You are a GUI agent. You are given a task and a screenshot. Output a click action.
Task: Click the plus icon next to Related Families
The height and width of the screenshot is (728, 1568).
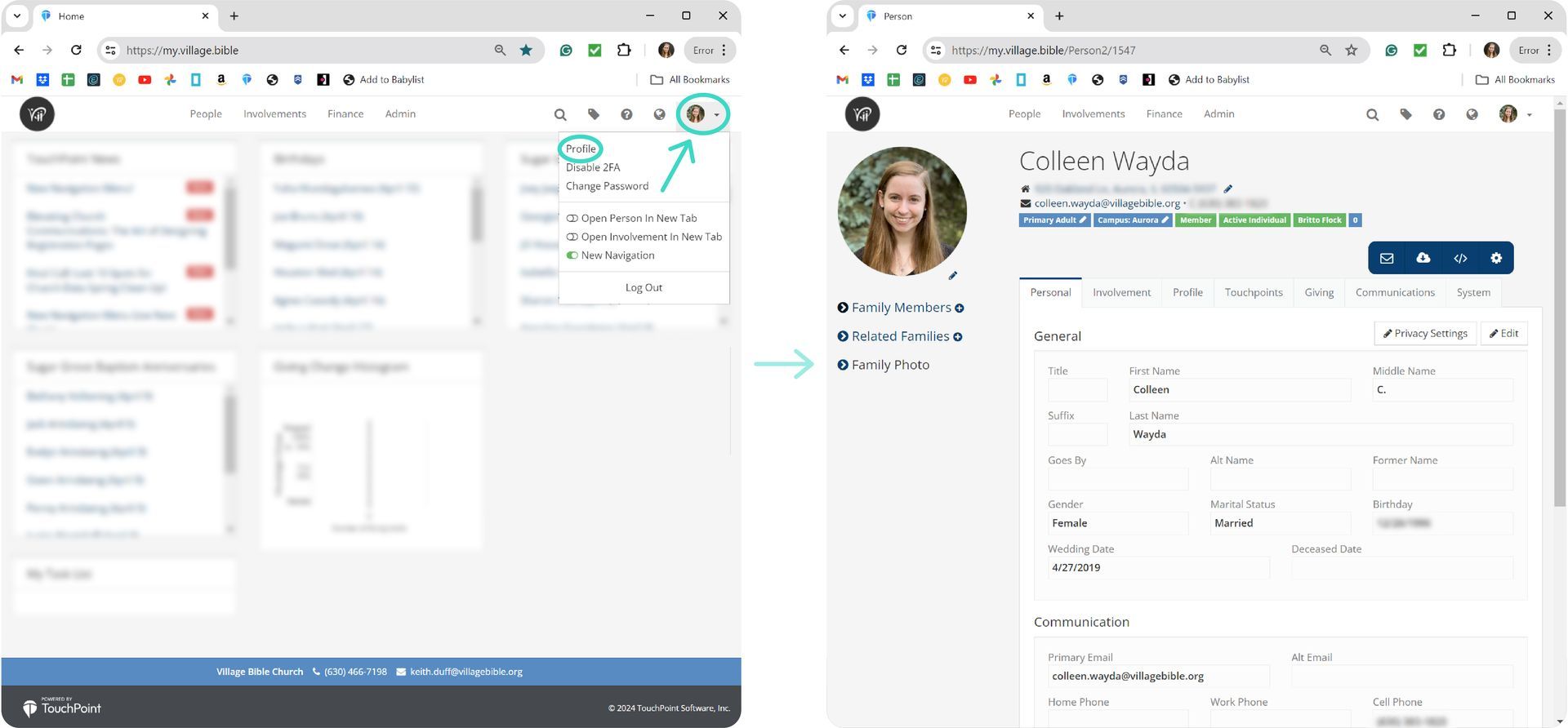957,336
